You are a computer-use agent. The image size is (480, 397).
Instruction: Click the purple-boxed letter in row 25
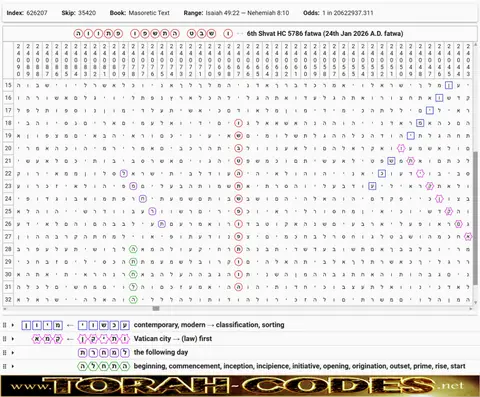(152, 211)
